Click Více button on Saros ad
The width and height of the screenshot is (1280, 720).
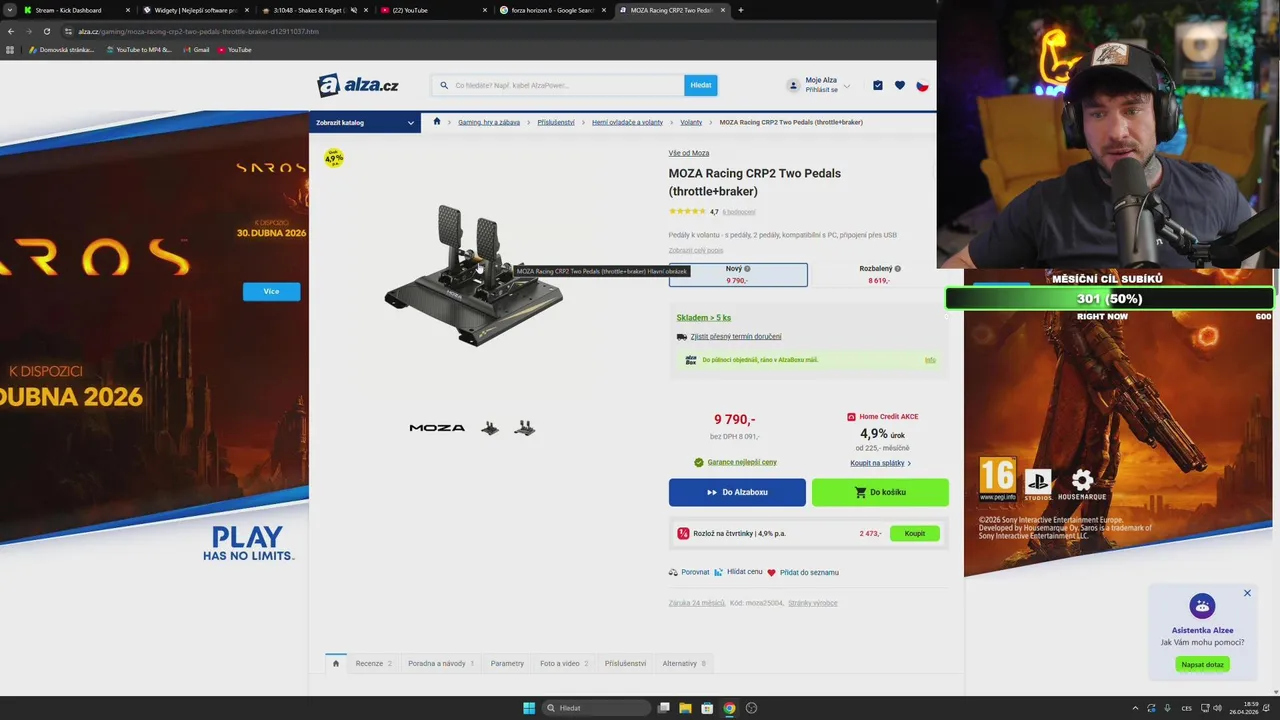271,291
